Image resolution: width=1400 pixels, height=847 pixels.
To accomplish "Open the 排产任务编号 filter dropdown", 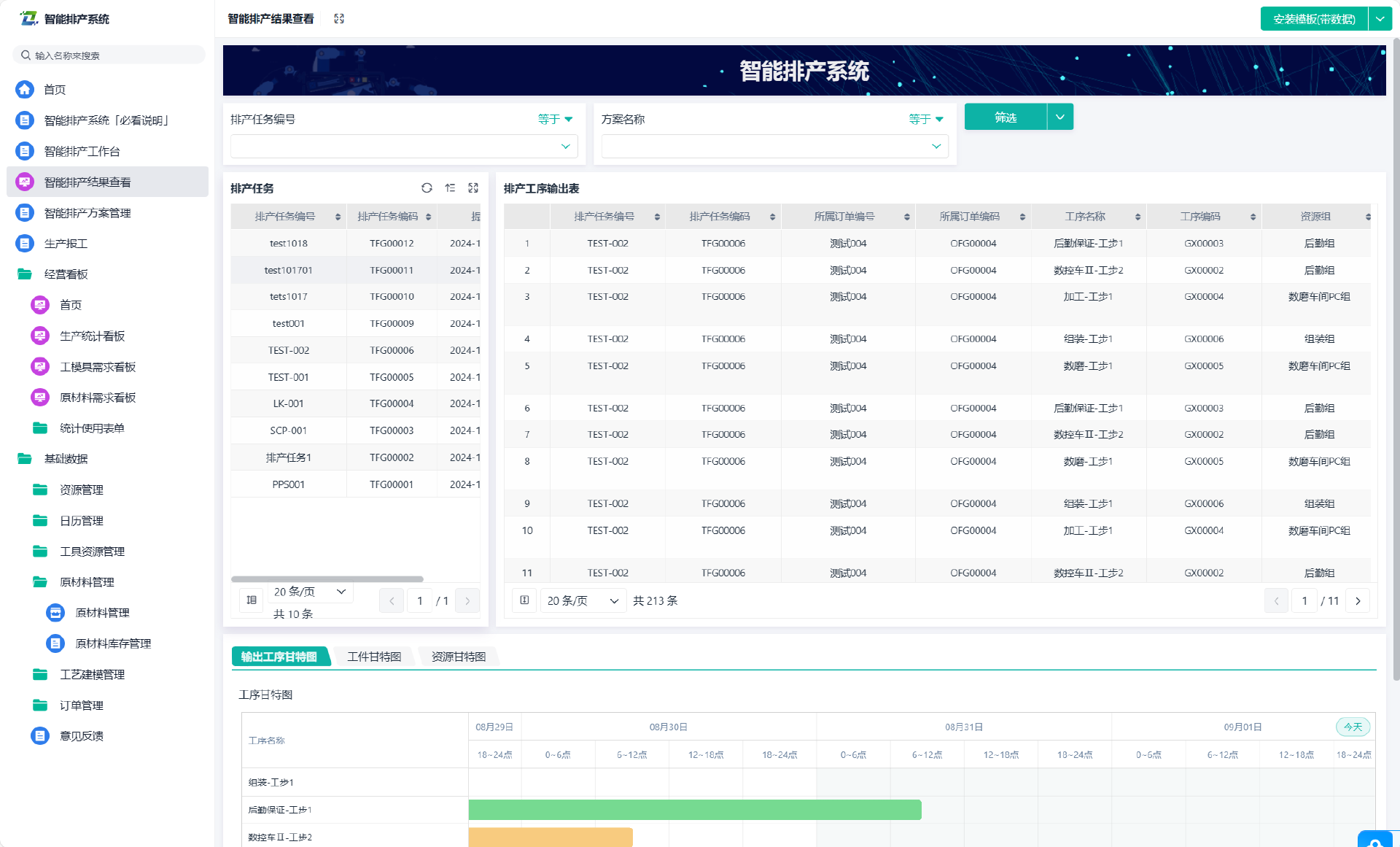I will click(404, 147).
